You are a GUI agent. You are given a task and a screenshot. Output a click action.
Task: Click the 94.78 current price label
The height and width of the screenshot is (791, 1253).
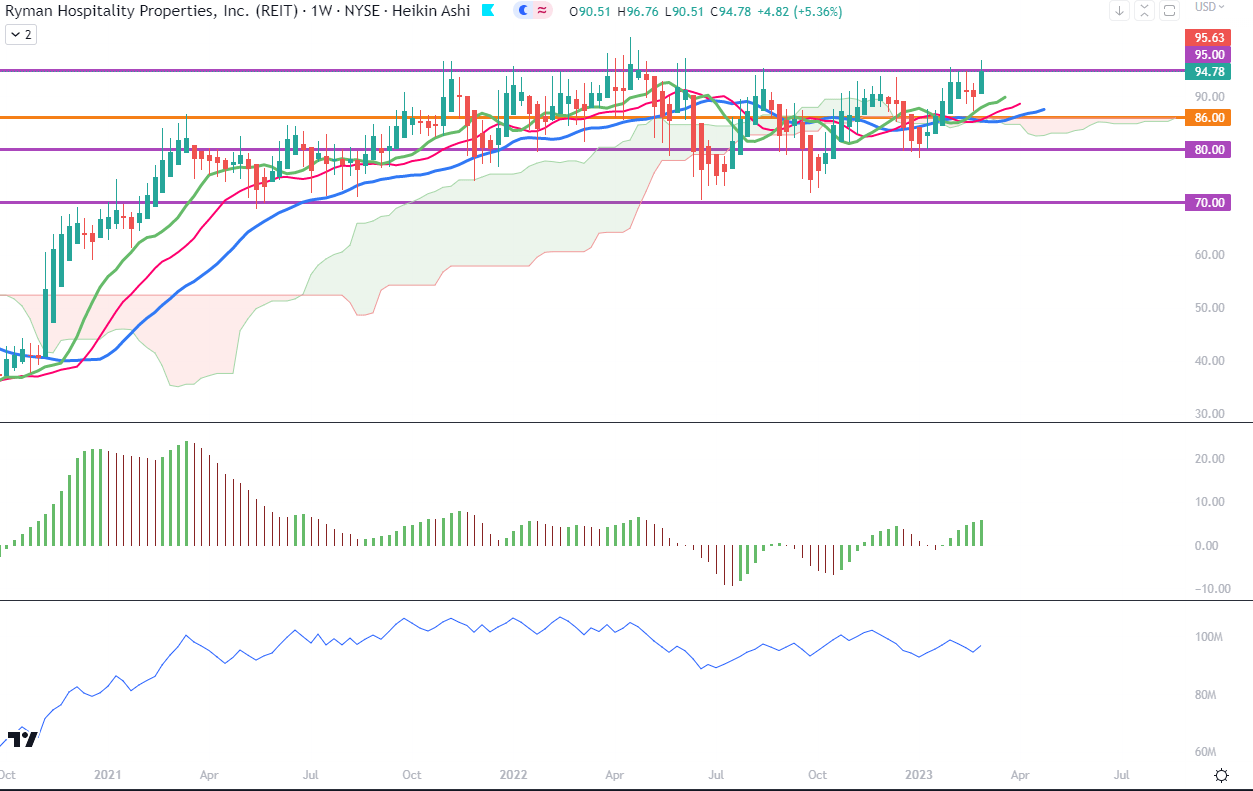(1209, 71)
